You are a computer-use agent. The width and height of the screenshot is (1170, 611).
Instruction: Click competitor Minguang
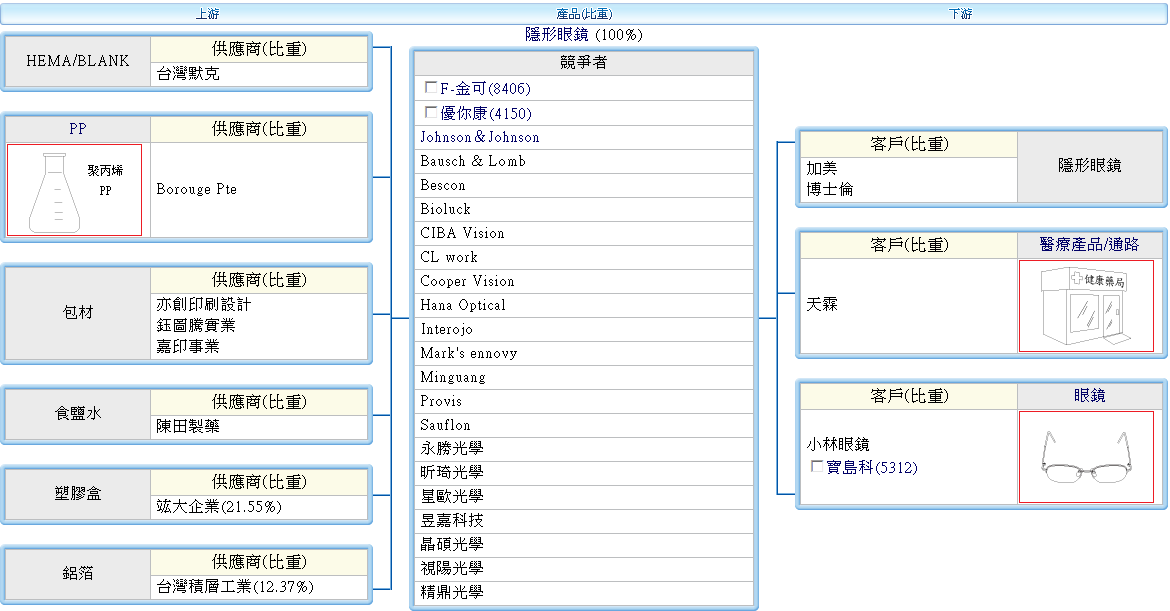453,377
